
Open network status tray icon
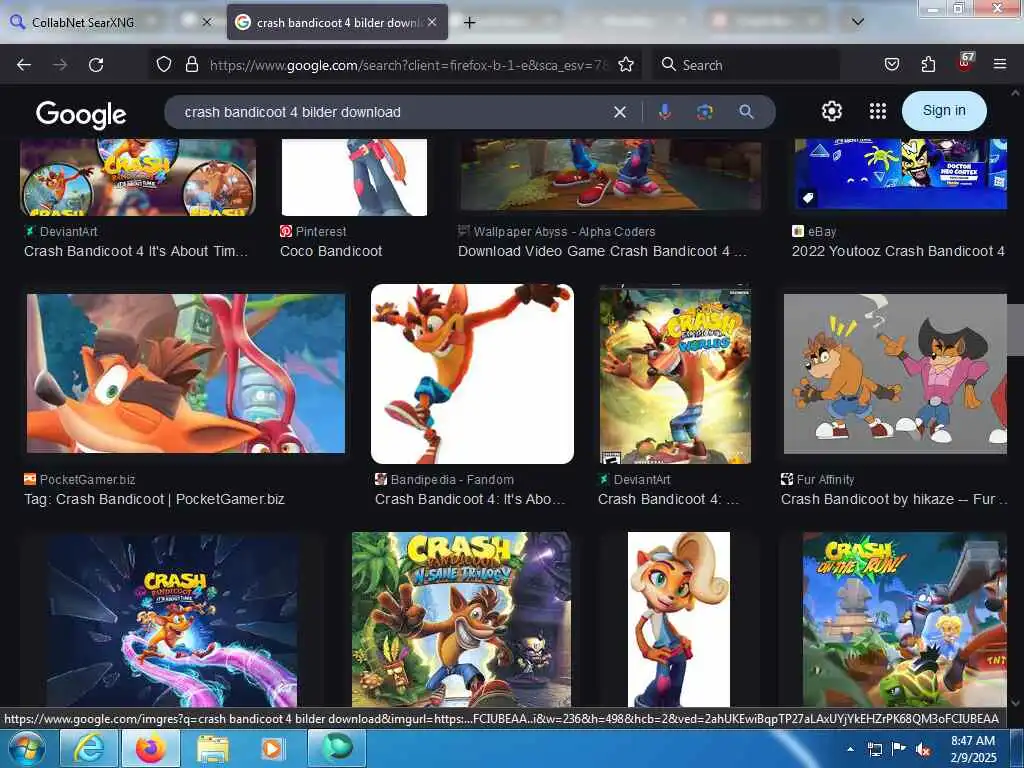pos(875,750)
